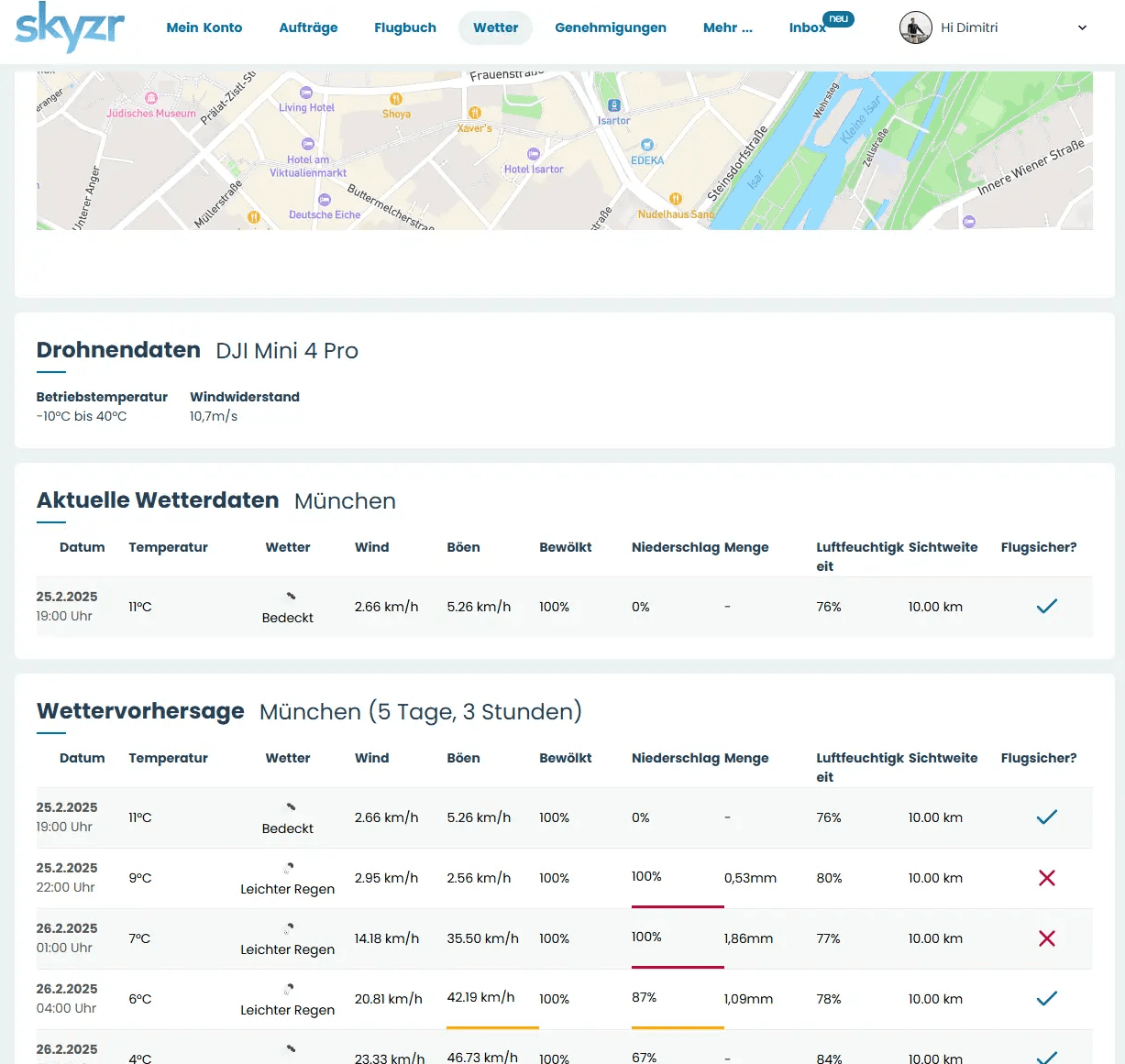Select the Wetter nav item
1125x1064 pixels.
click(x=496, y=27)
